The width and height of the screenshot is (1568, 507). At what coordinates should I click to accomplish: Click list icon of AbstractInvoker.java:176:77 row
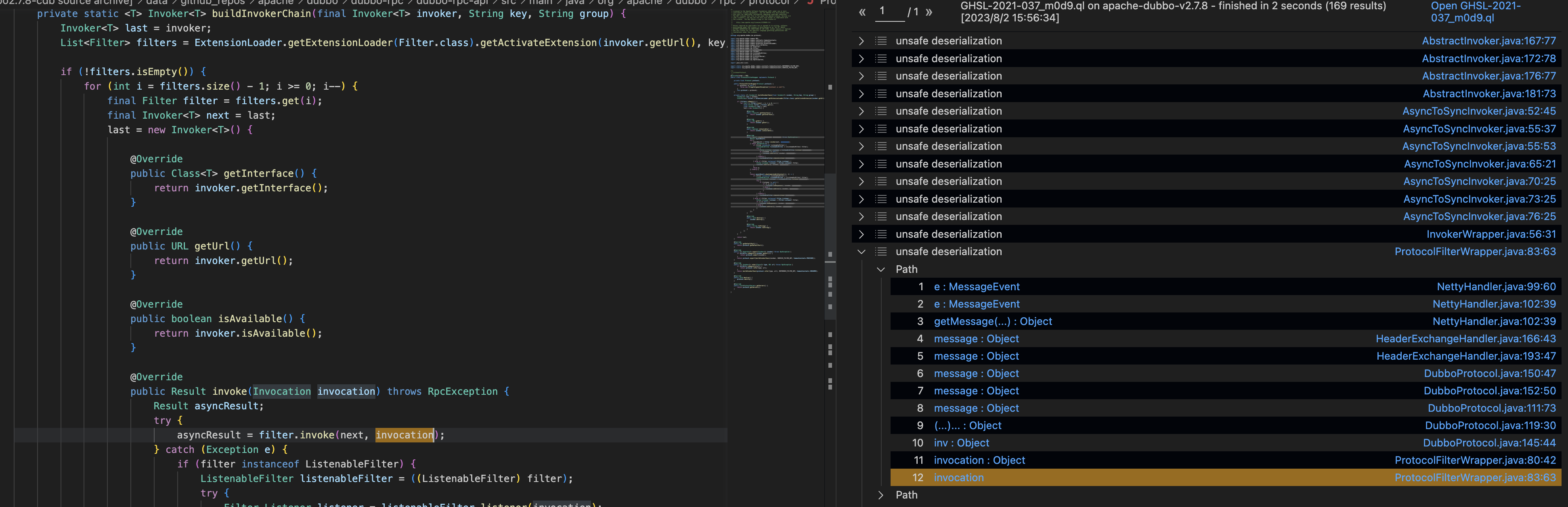pos(881,76)
